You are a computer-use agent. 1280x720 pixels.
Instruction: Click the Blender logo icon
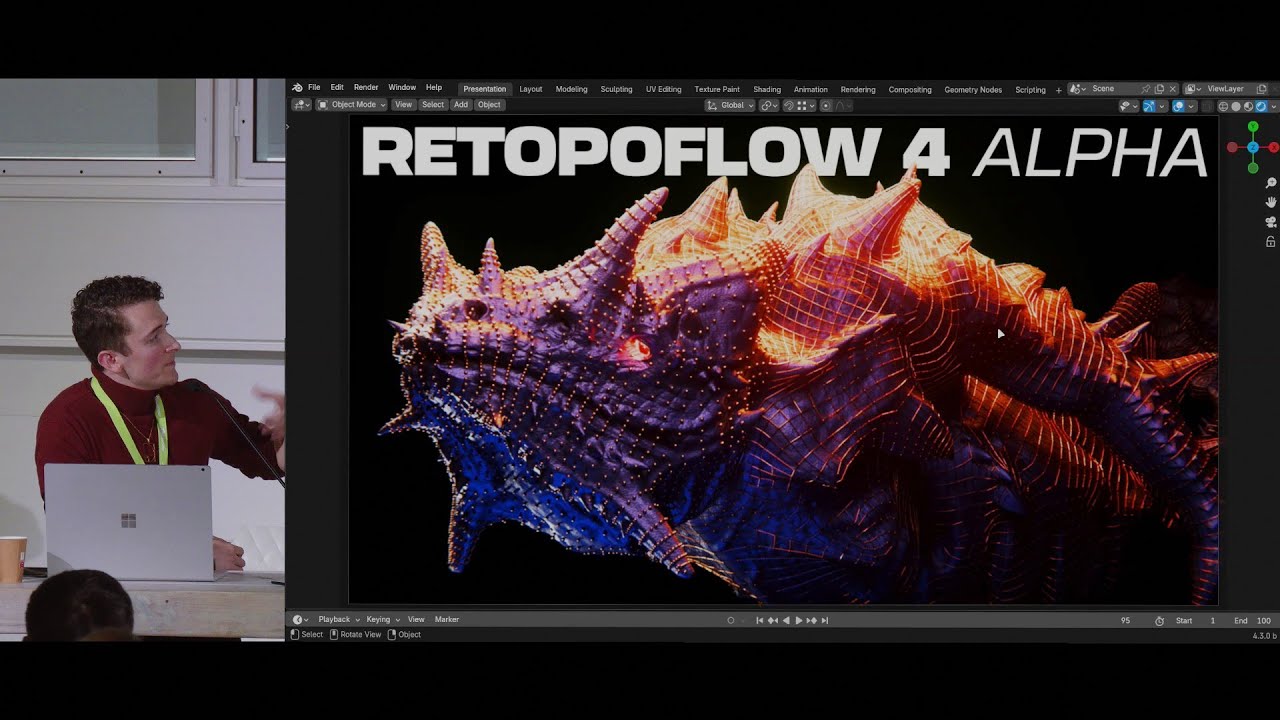[297, 88]
